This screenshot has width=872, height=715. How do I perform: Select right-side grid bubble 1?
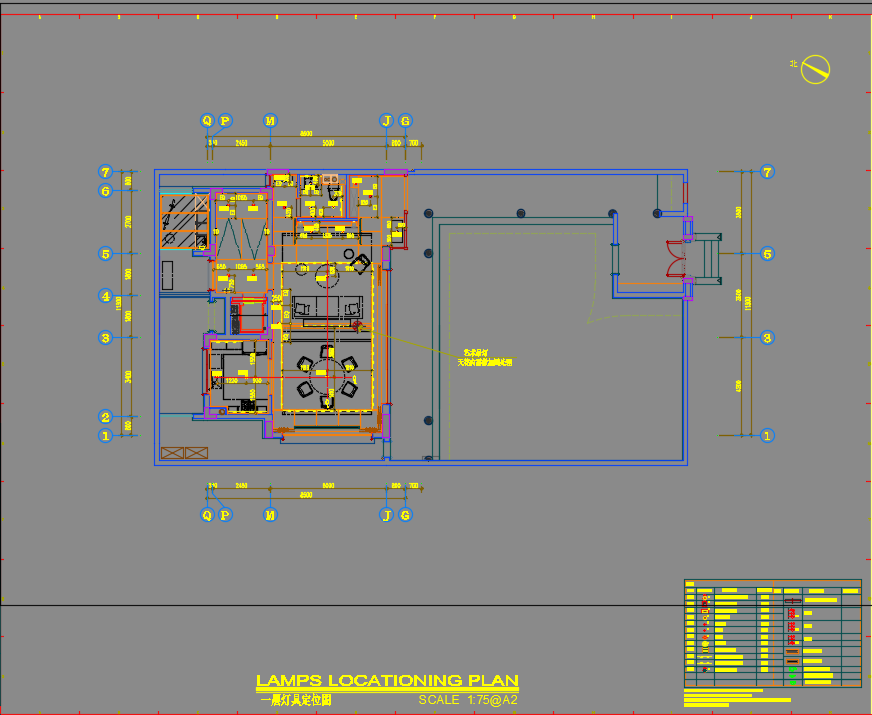tap(767, 436)
